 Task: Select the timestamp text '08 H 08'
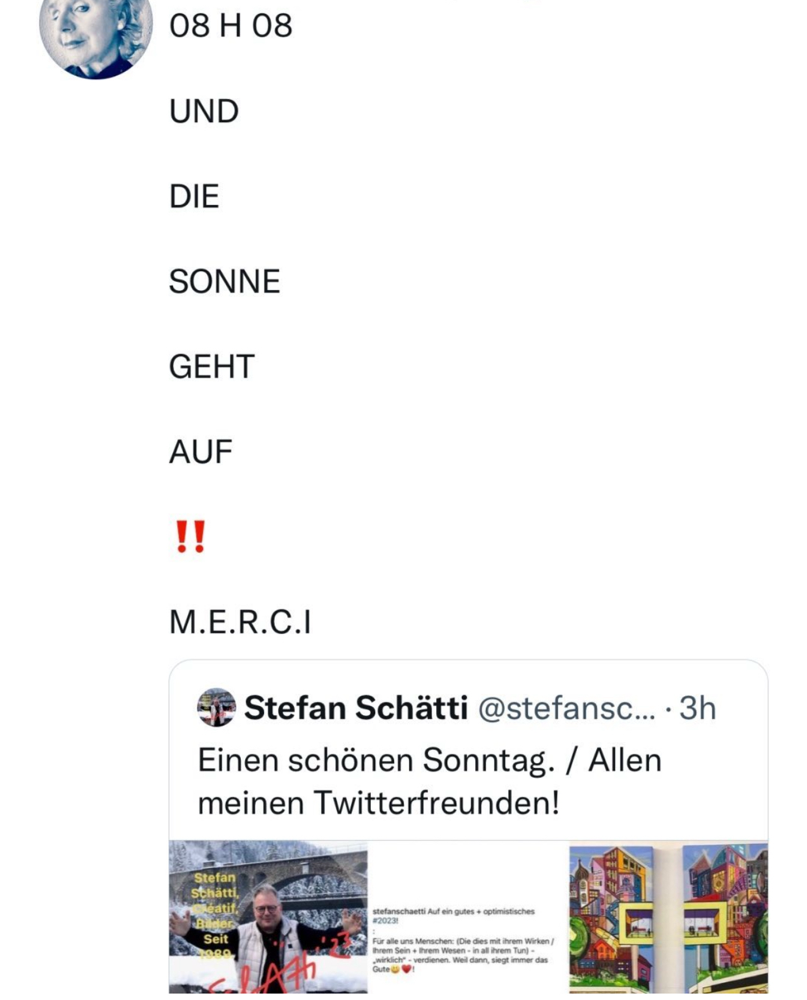pos(230,27)
